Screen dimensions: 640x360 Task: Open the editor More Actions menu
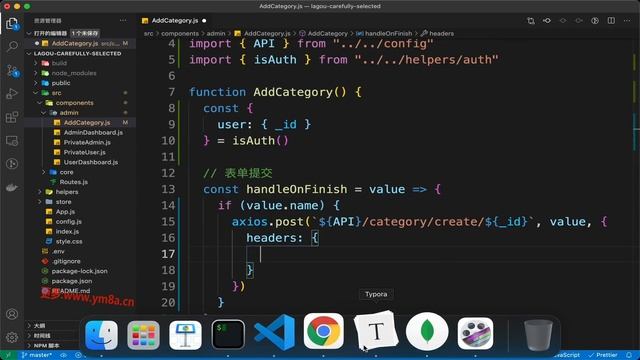coord(627,20)
